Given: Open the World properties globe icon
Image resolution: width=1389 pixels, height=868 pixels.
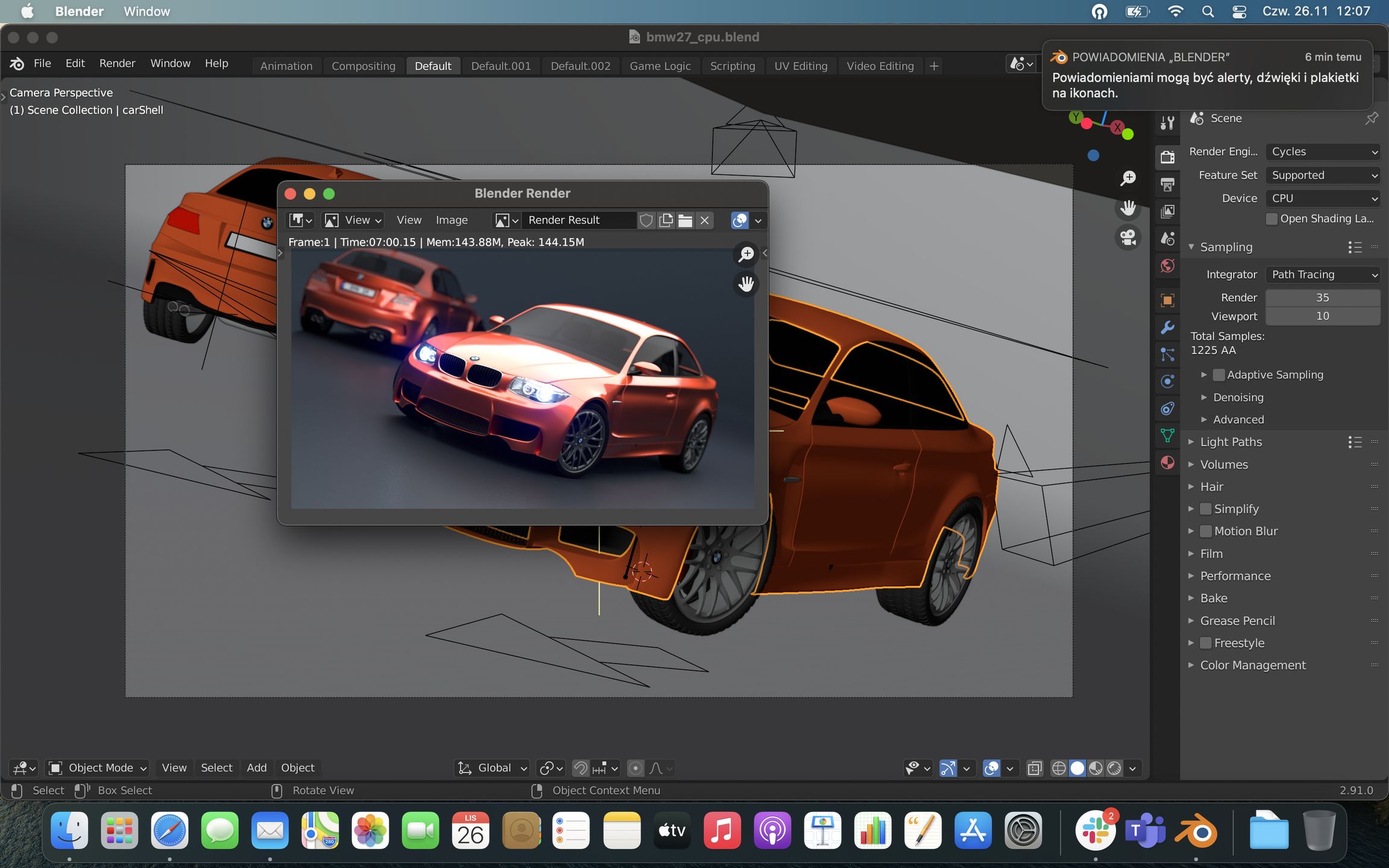Looking at the screenshot, I should [1168, 266].
